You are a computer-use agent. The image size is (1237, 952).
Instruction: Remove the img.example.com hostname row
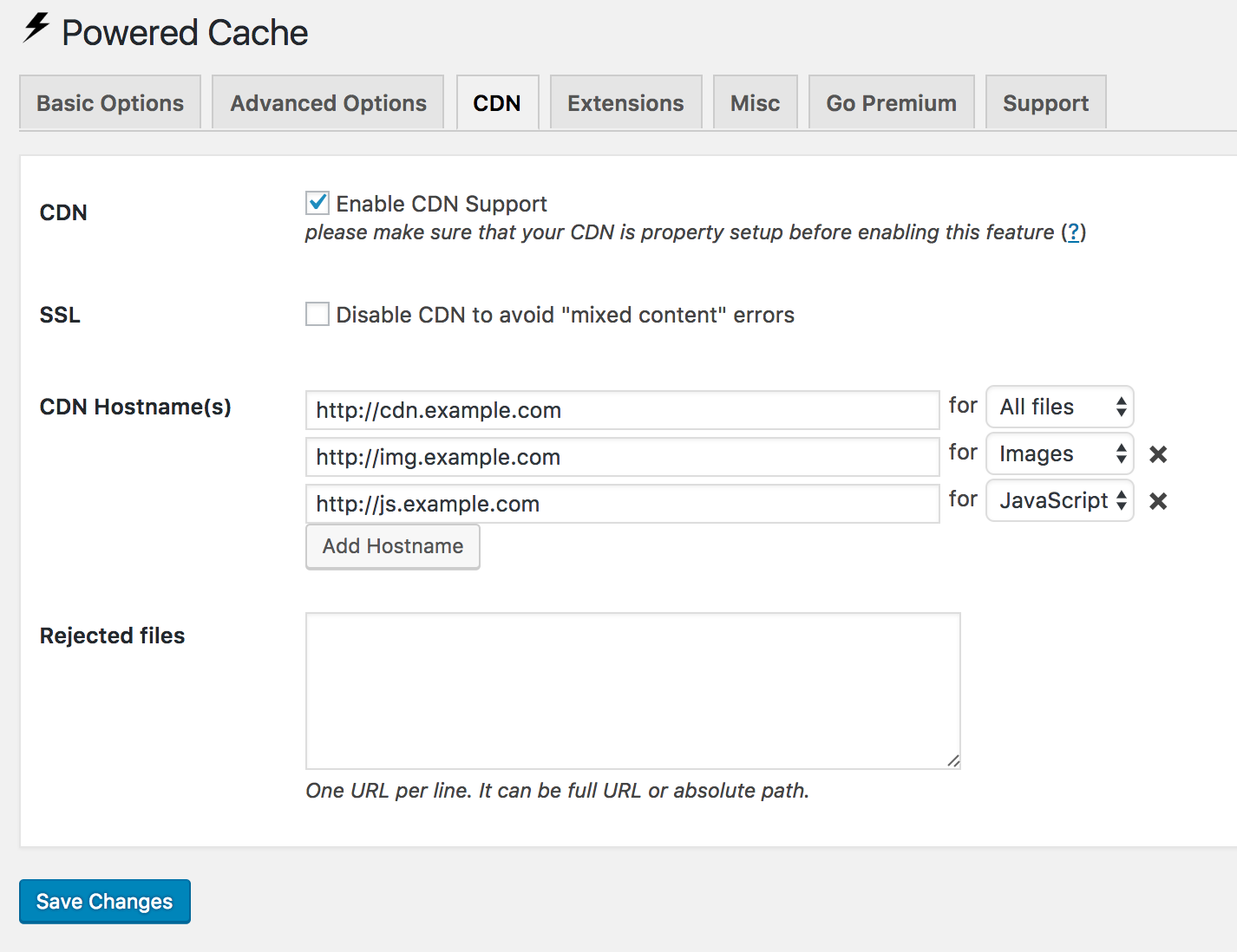pyautogui.click(x=1158, y=453)
